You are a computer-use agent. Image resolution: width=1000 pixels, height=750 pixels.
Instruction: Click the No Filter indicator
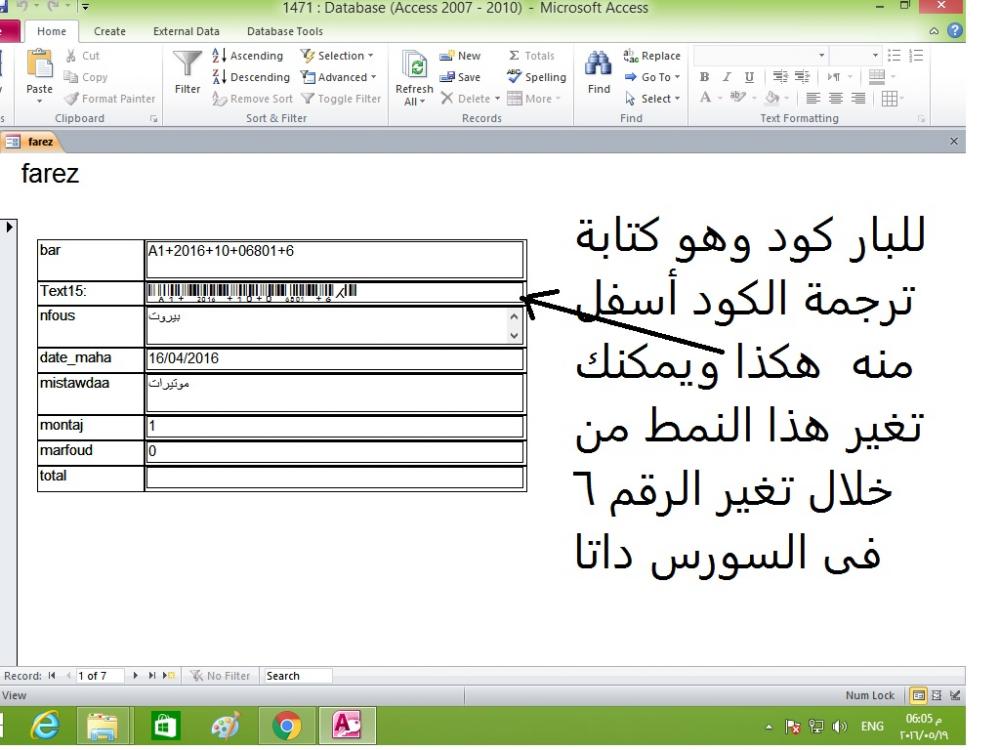221,675
